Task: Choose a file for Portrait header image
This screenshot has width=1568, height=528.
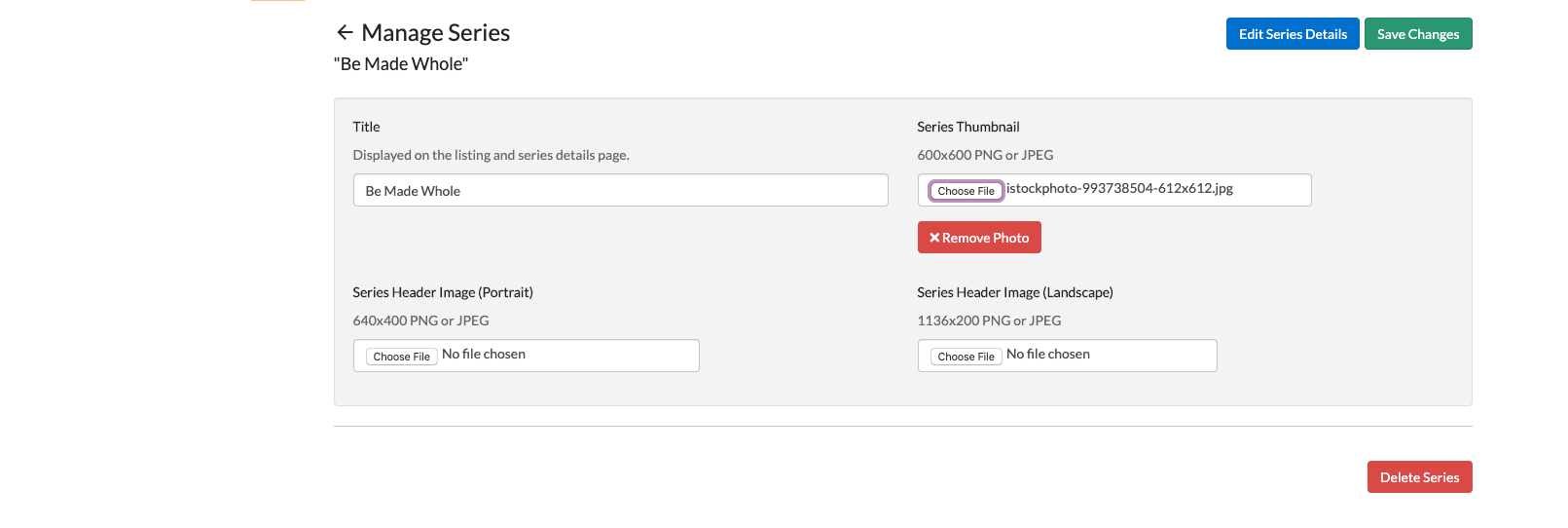Action: pyautogui.click(x=401, y=357)
